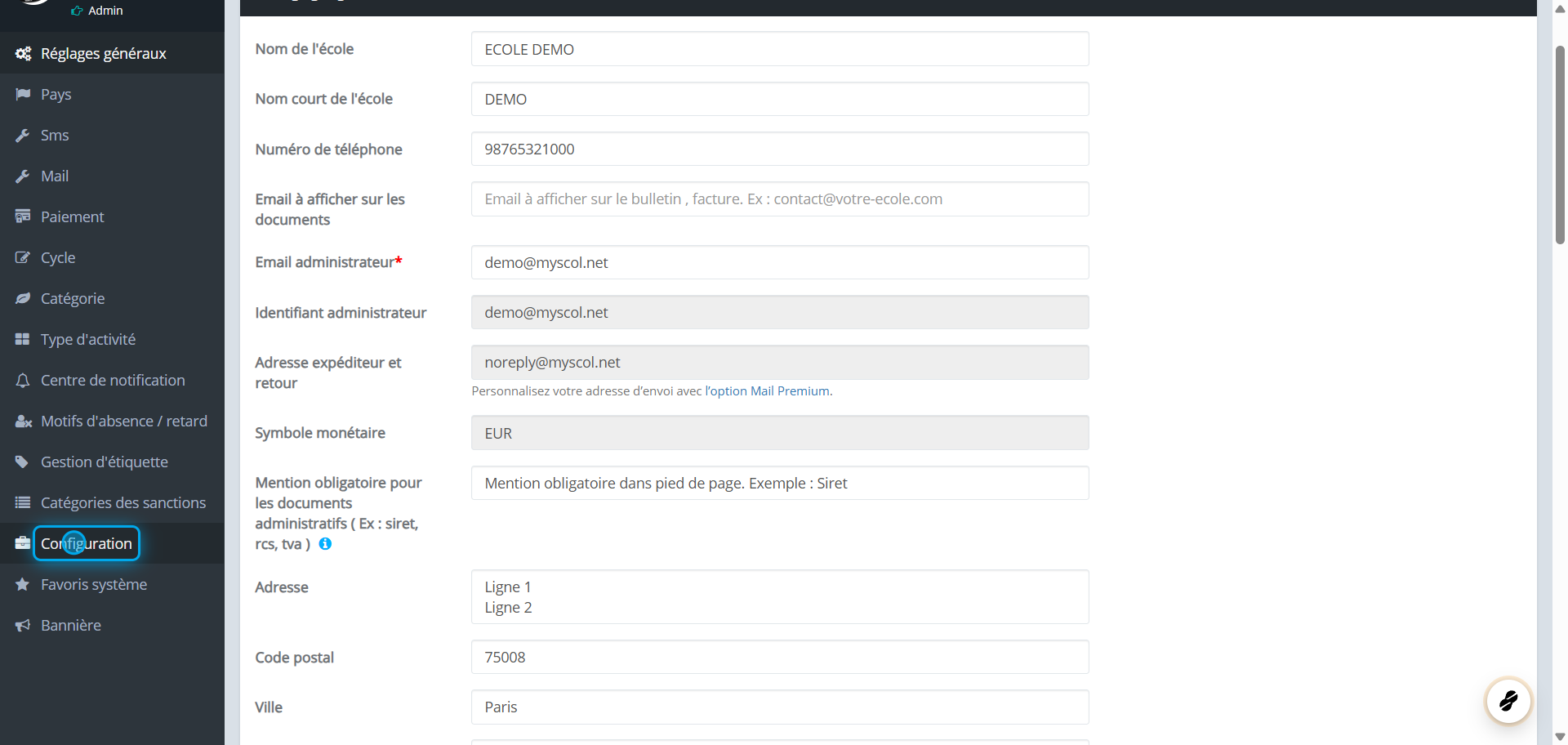Click the Admin role icon

77,11
